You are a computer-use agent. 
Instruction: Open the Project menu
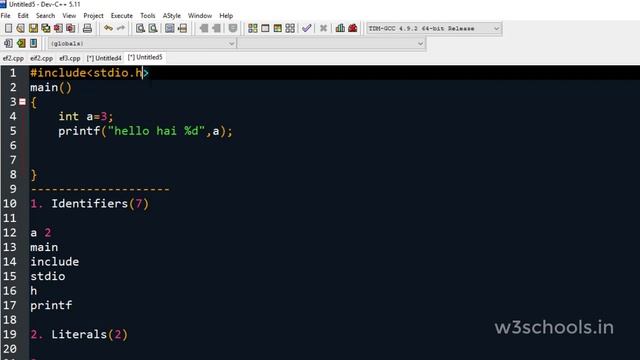coord(93,16)
